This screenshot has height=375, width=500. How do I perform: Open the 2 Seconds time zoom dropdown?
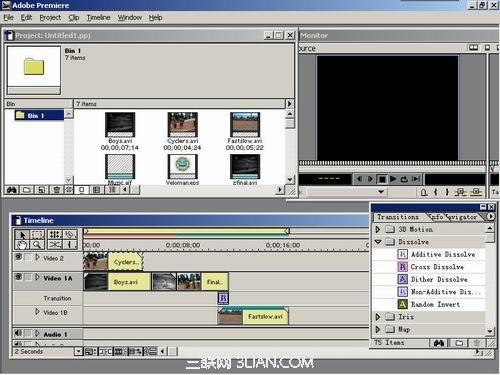point(79,351)
